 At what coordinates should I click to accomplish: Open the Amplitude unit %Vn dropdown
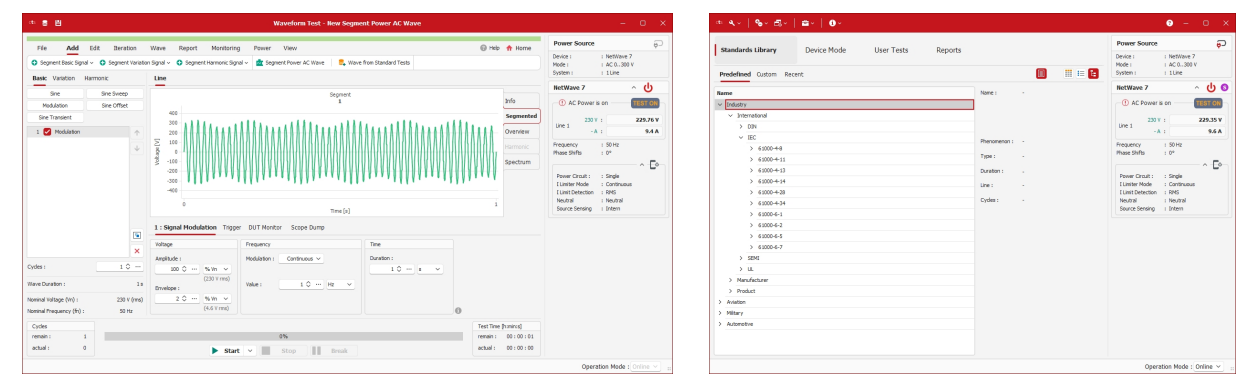(x=217, y=270)
